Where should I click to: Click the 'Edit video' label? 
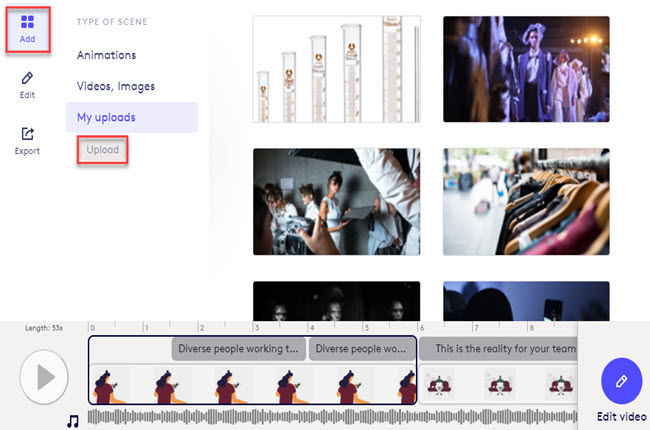(621, 416)
